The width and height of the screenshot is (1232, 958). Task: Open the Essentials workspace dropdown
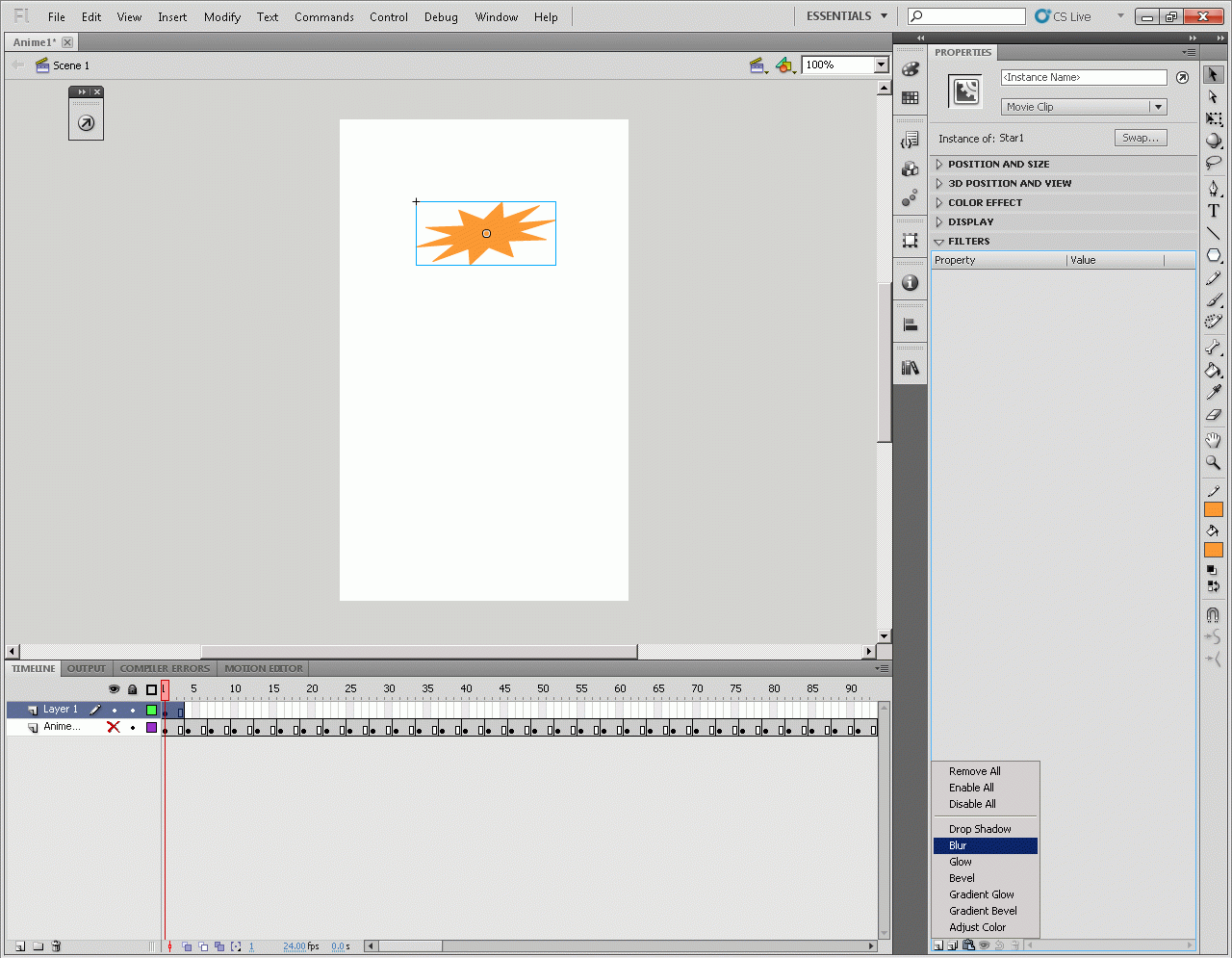pos(847,16)
